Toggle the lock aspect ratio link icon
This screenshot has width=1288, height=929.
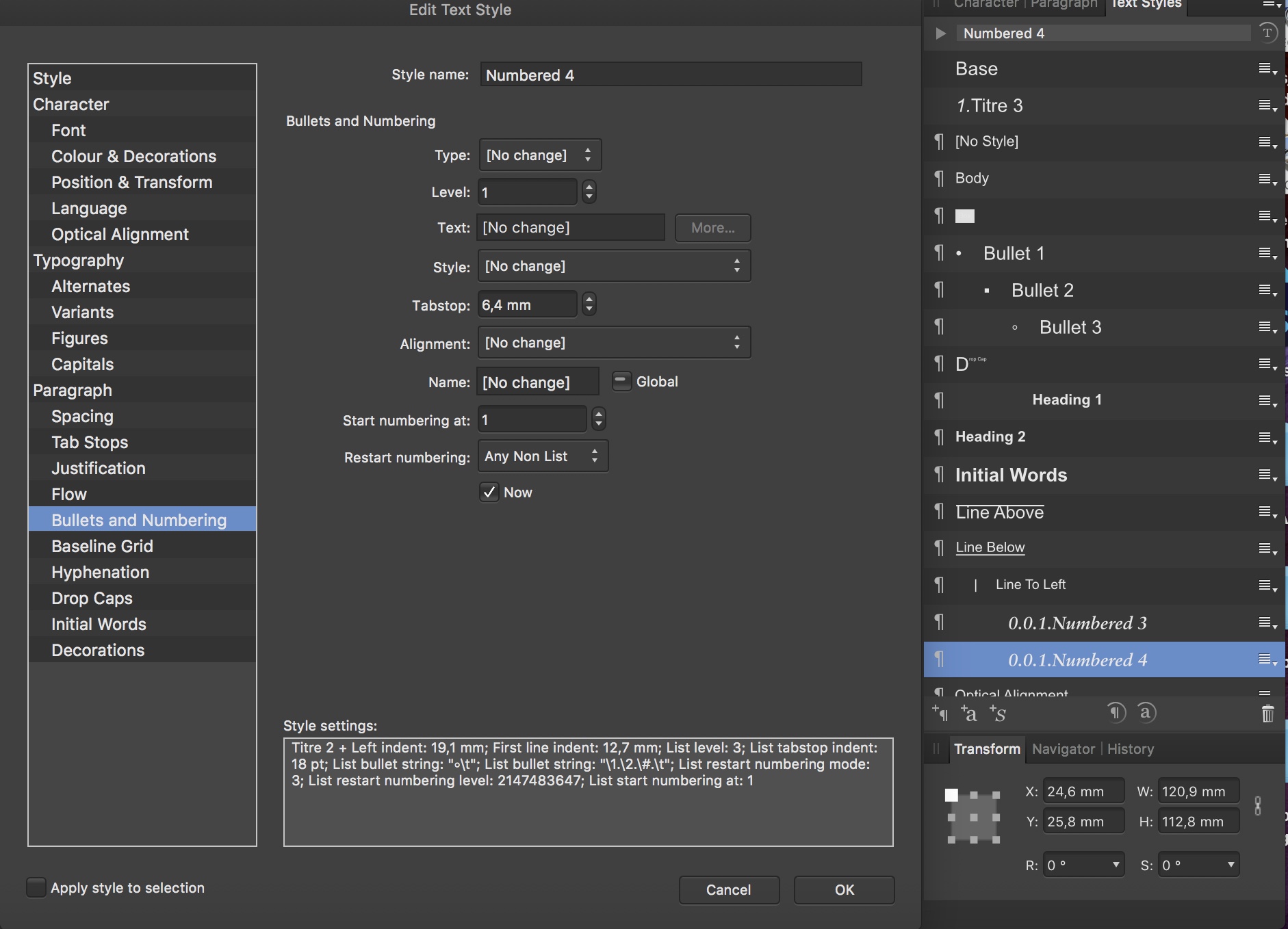point(1258,806)
